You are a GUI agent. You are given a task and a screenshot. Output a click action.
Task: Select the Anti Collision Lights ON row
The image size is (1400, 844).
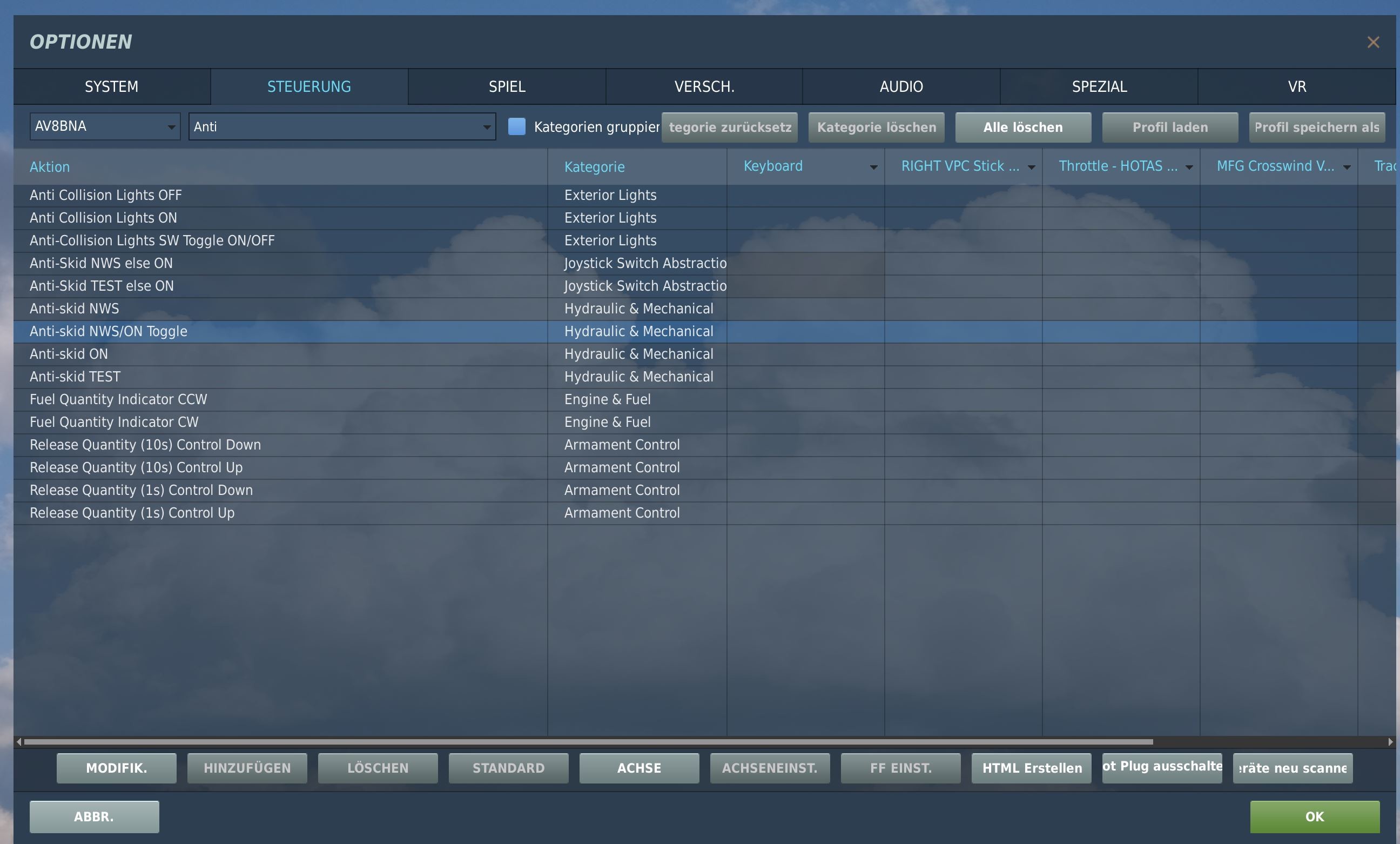point(704,218)
